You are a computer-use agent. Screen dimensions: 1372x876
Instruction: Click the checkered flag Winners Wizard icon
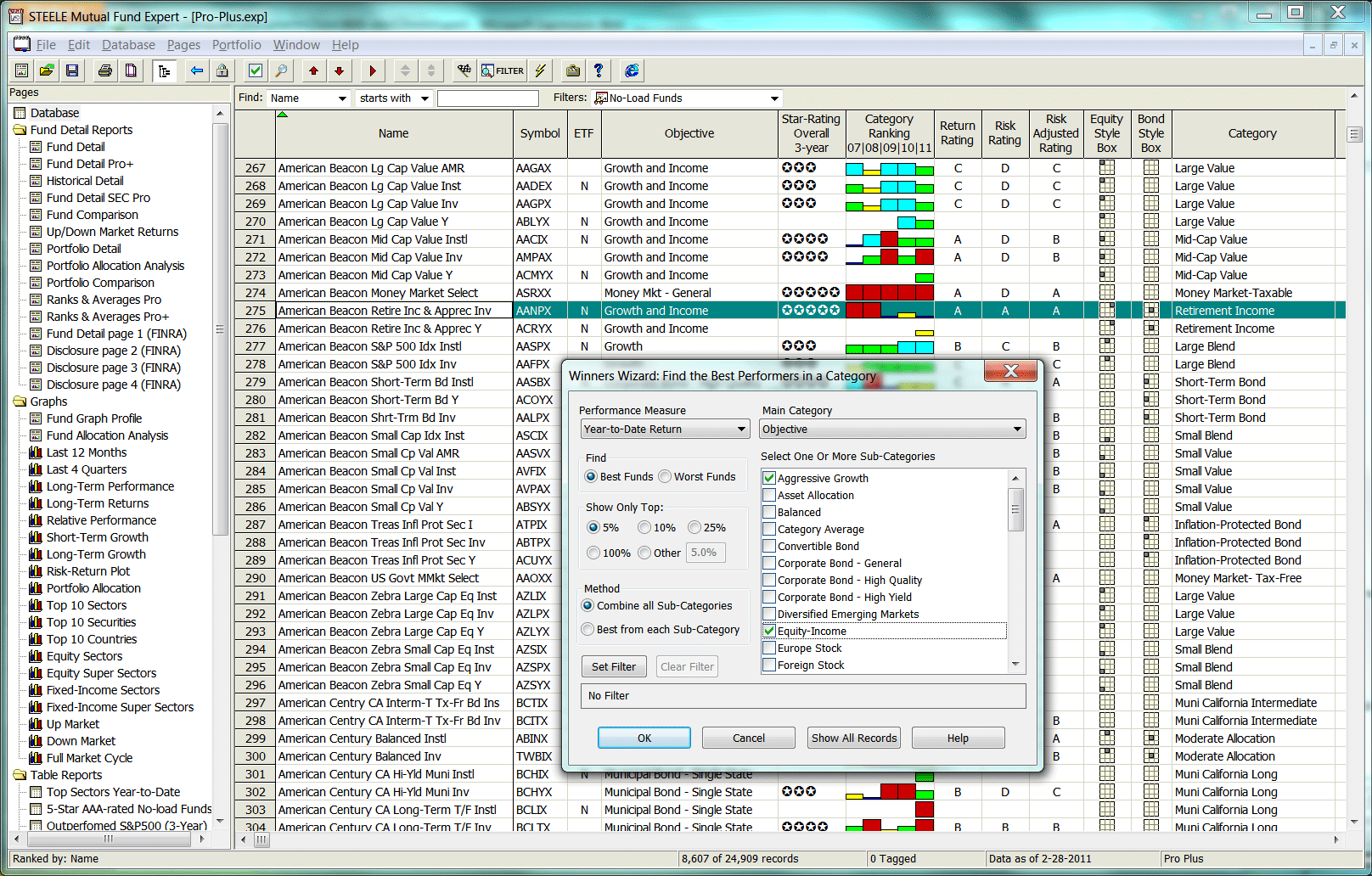coord(464,70)
